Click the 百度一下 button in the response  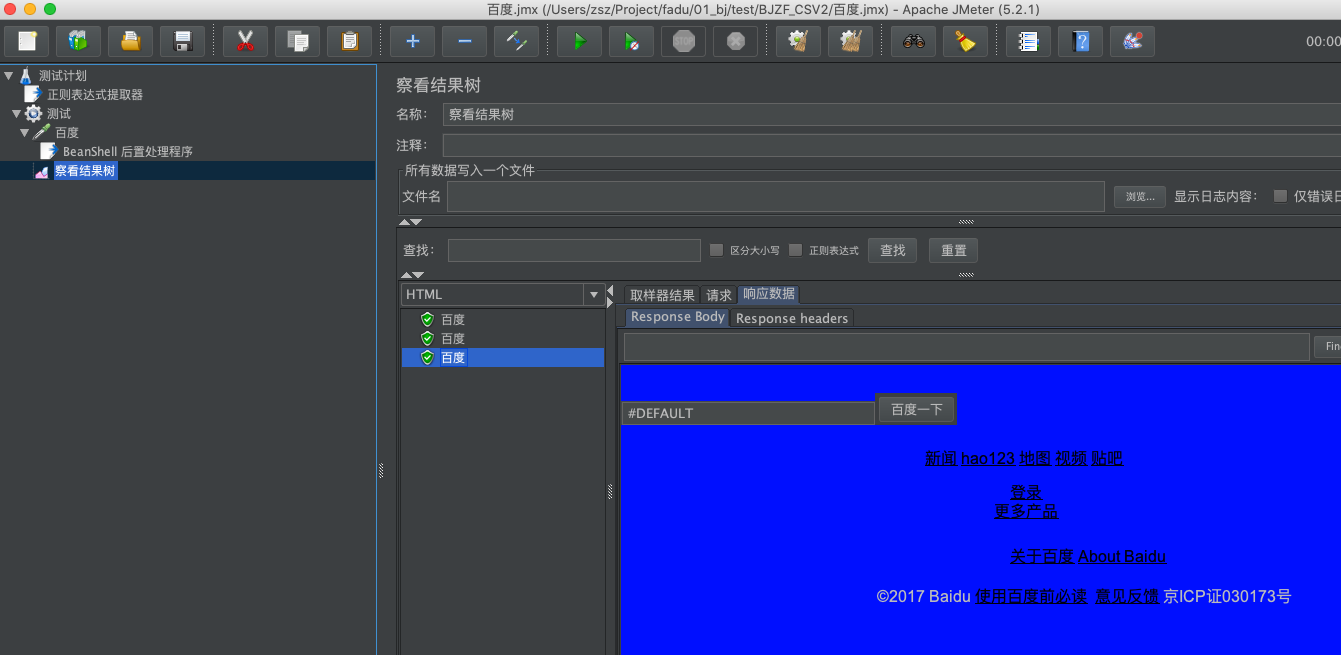[x=917, y=409]
